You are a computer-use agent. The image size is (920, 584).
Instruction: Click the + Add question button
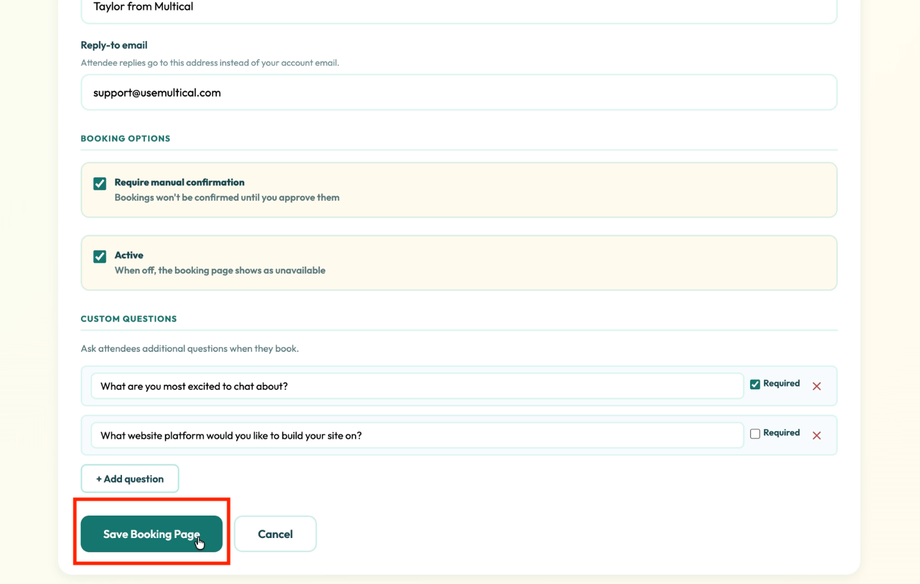click(129, 478)
